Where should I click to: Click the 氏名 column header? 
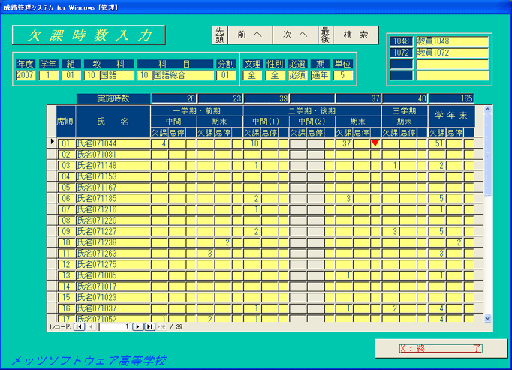pos(113,121)
